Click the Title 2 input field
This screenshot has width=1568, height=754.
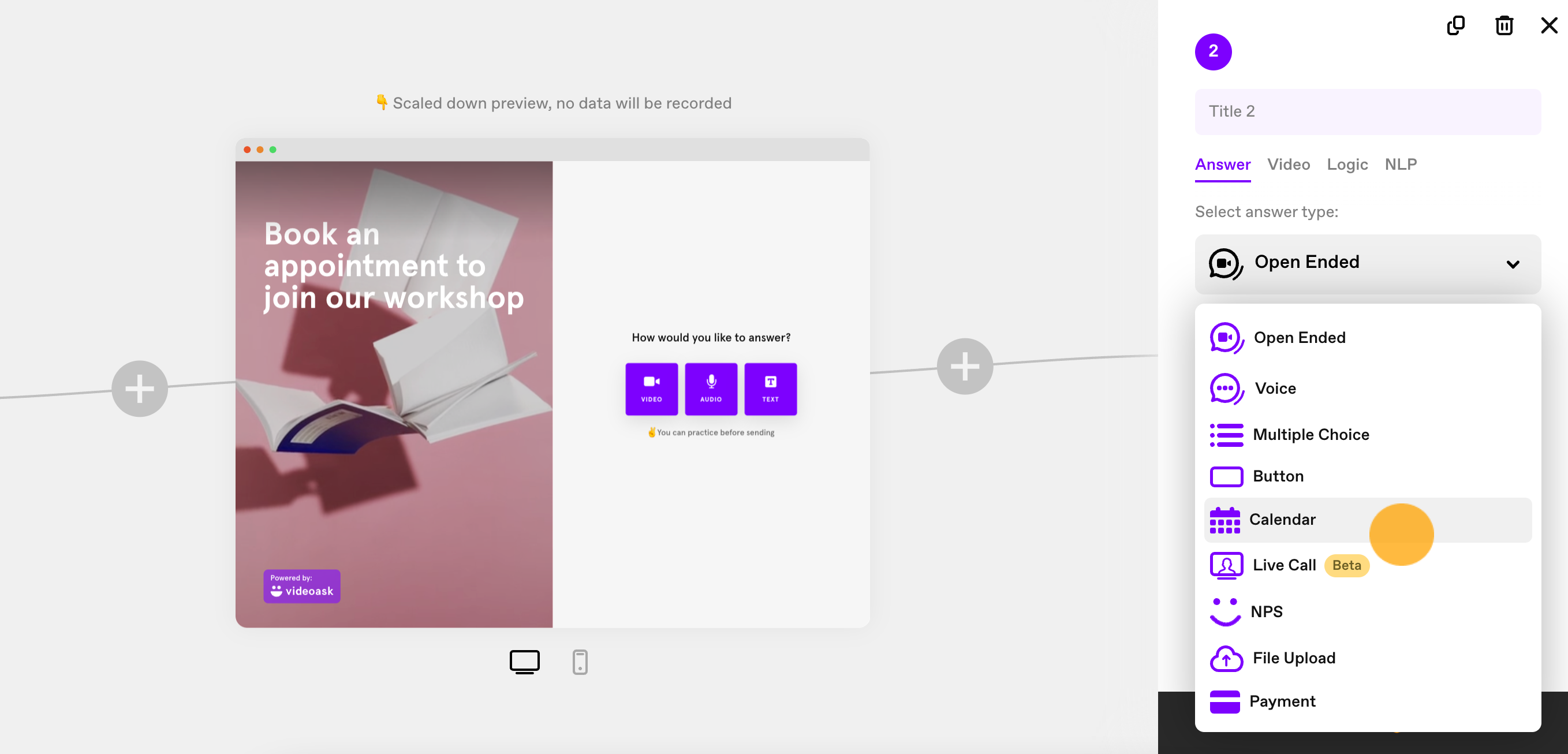click(x=1367, y=111)
